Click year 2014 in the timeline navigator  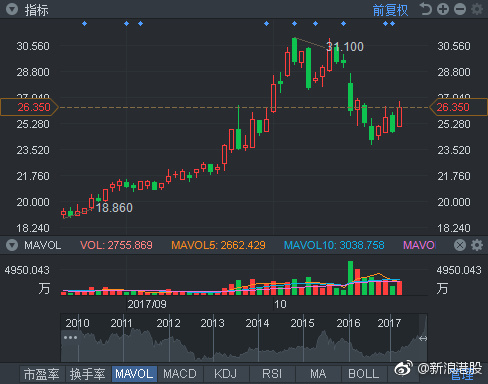[257, 323]
